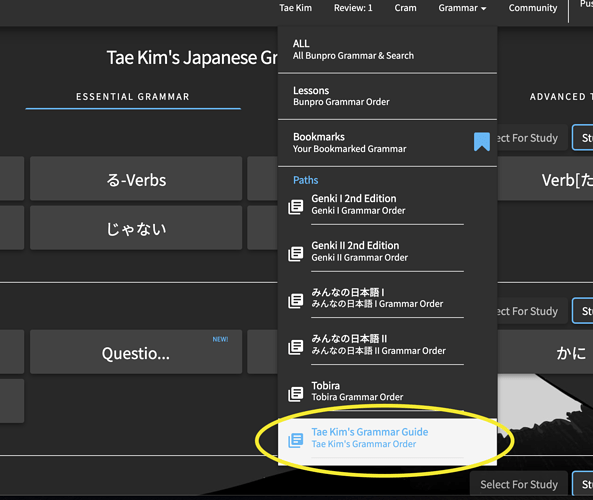Open the Verb[た grammar card
593x500 pixels.
pos(545,179)
